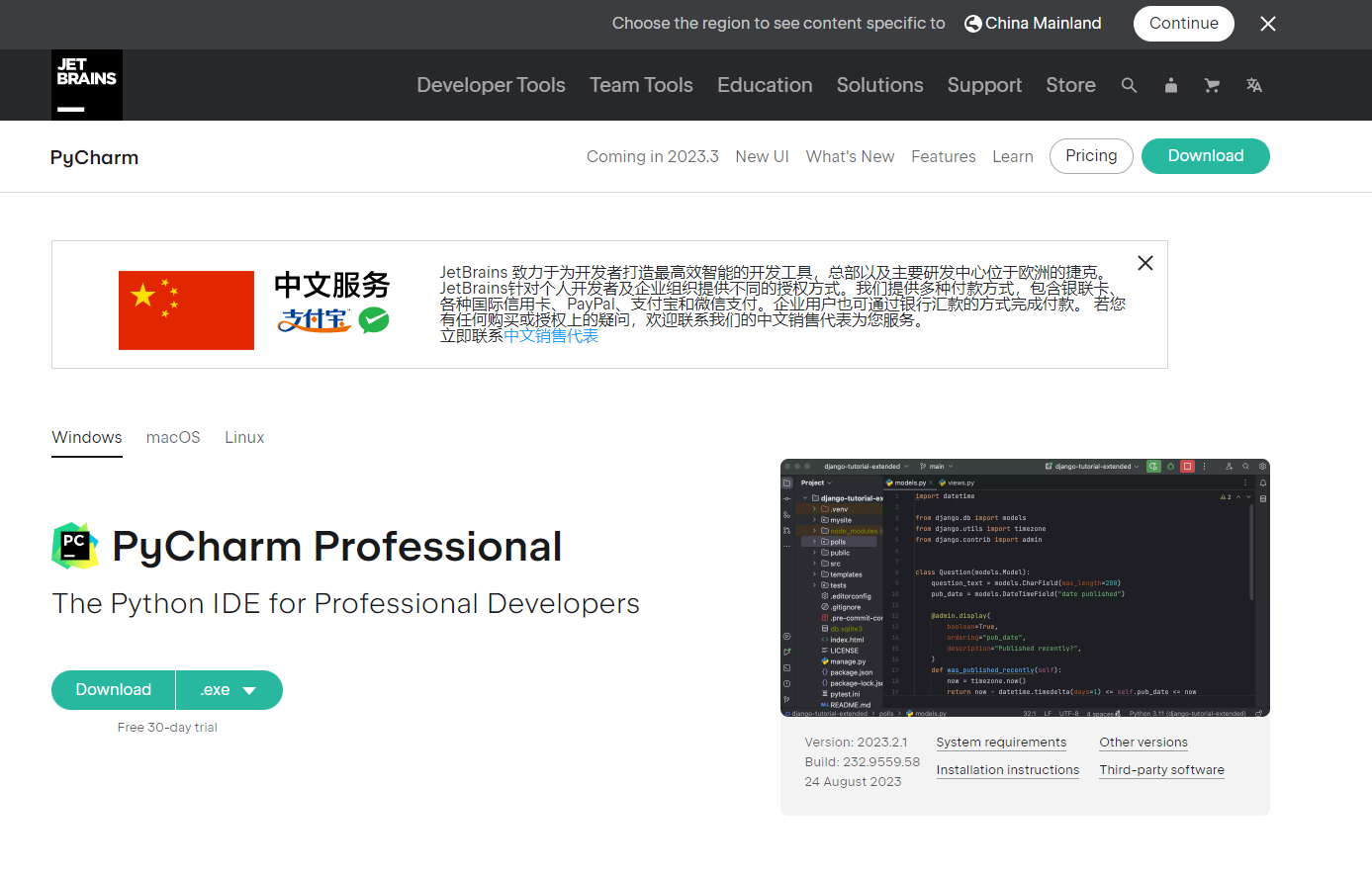Click the Alipay logo in banner
The width and height of the screenshot is (1372, 876).
click(x=315, y=320)
